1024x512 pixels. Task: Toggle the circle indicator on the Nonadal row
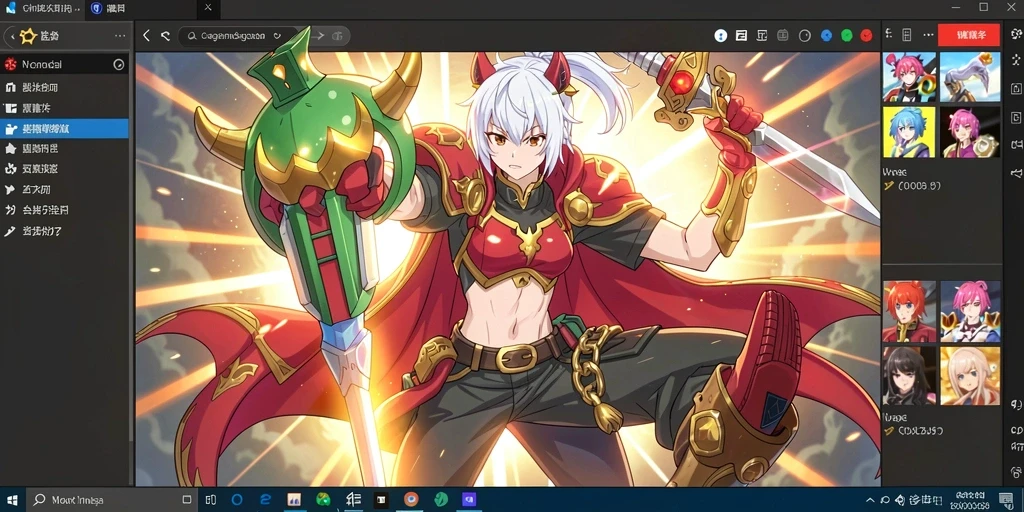click(119, 65)
